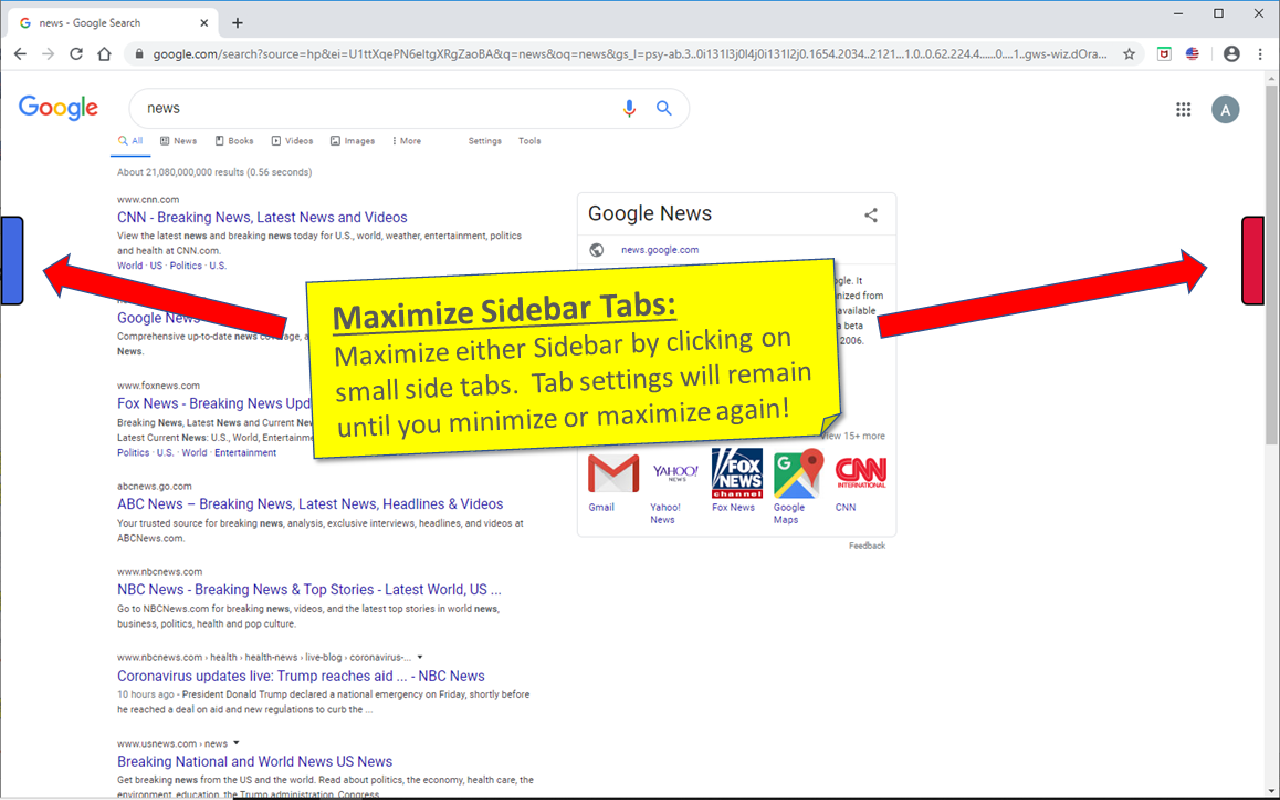1280x800 pixels.
Task: Switch to the Videos search tab
Action: pos(292,141)
